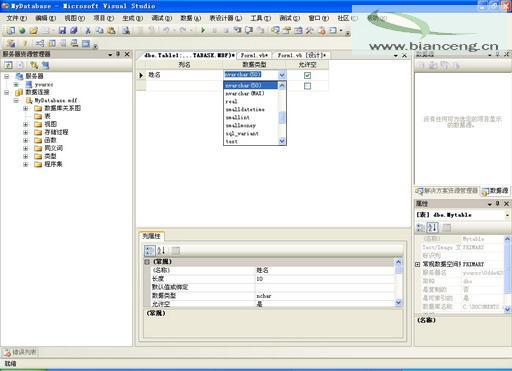Expand the 视图 folder
The width and height of the screenshot is (512, 371).
25,124
